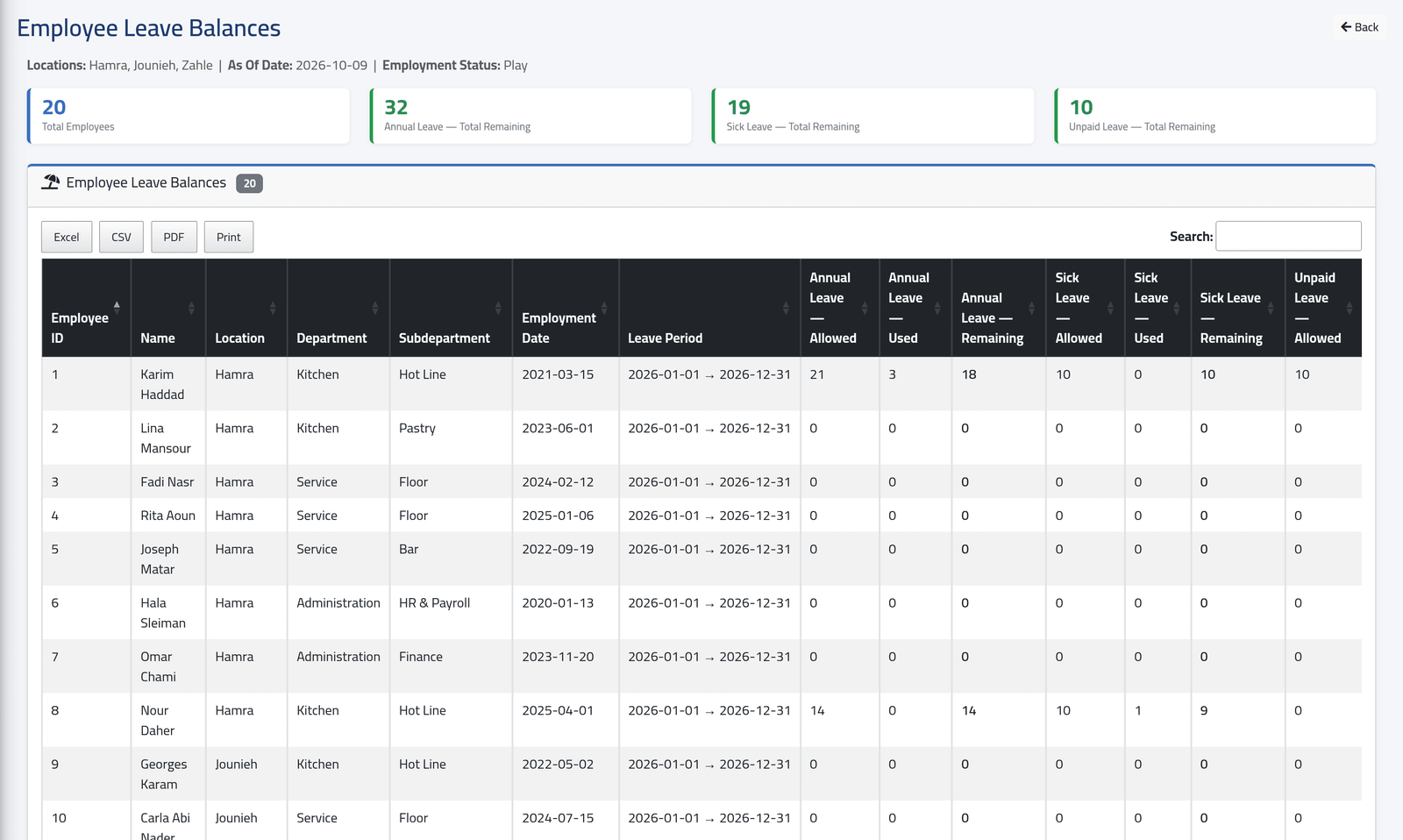Viewport: 1403px width, 840px height.
Task: Sort table by Employment Date column
Action: [566, 308]
